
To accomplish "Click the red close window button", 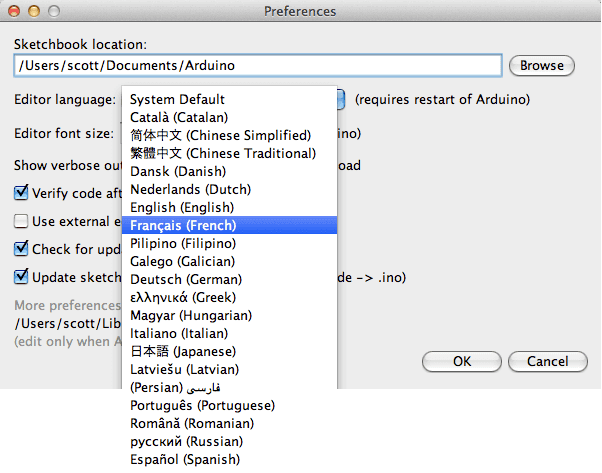I will click(x=13, y=11).
